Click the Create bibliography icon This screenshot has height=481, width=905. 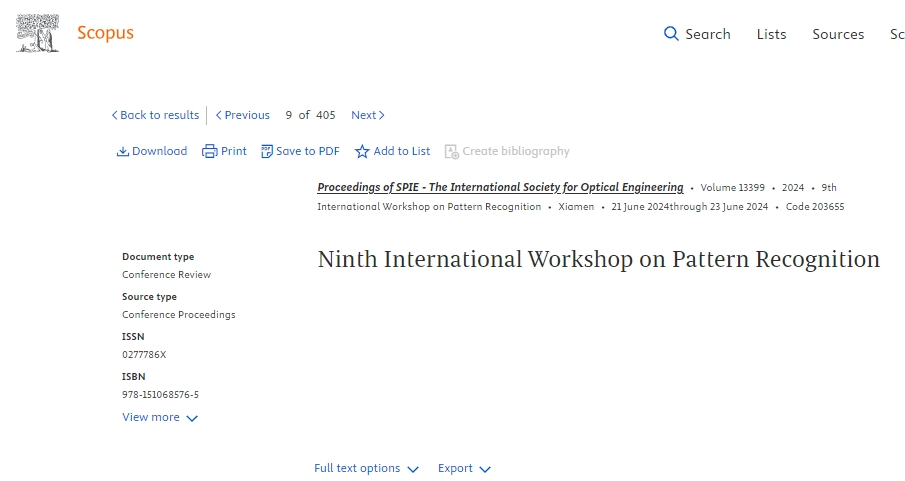452,152
